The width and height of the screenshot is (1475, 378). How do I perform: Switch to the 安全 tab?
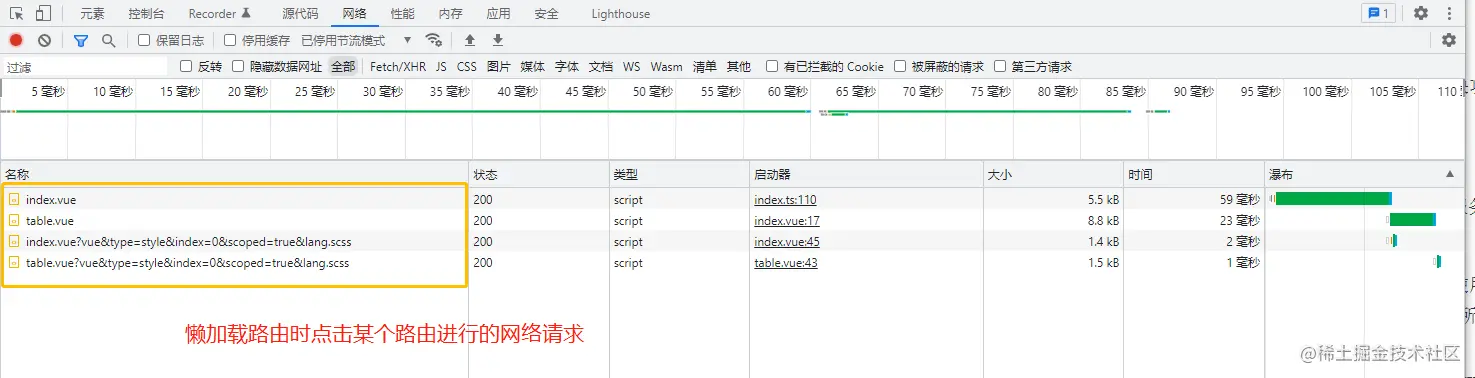[x=547, y=14]
